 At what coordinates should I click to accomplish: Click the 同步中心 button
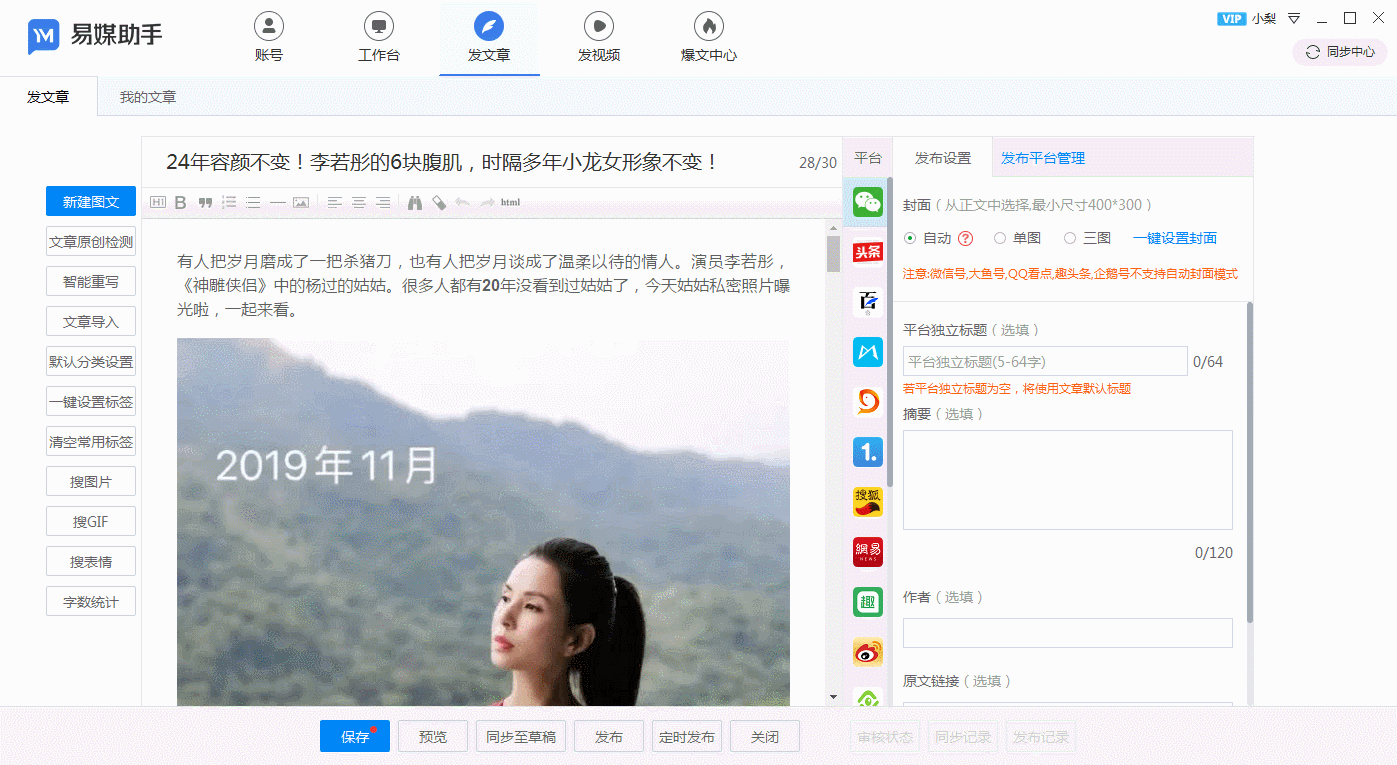[x=1340, y=52]
